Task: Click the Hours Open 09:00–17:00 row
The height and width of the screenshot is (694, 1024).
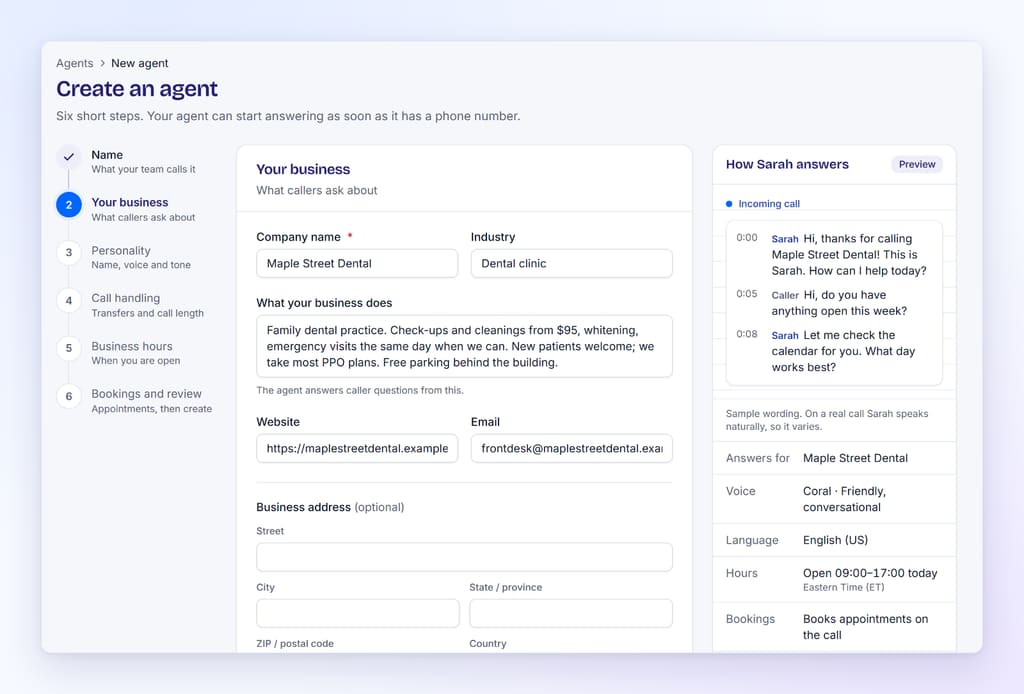Action: coord(834,580)
